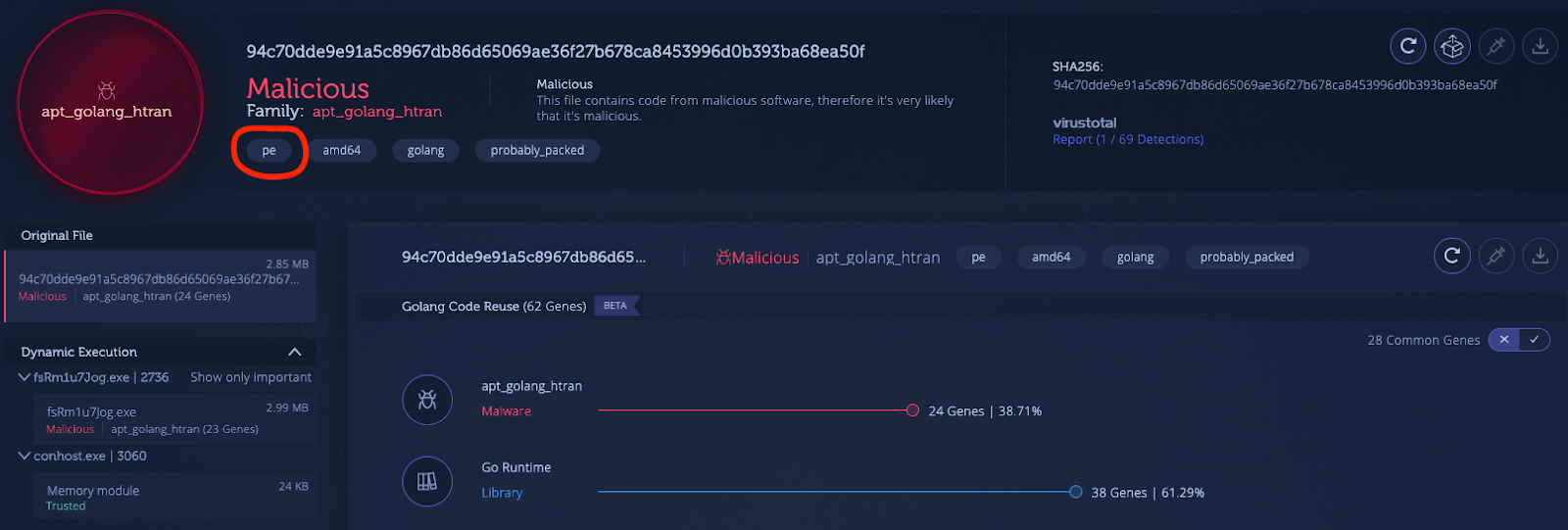Viewport: 1568px width, 530px height.
Task: Open the box-with-arrow icon in the header
Action: click(x=1452, y=46)
